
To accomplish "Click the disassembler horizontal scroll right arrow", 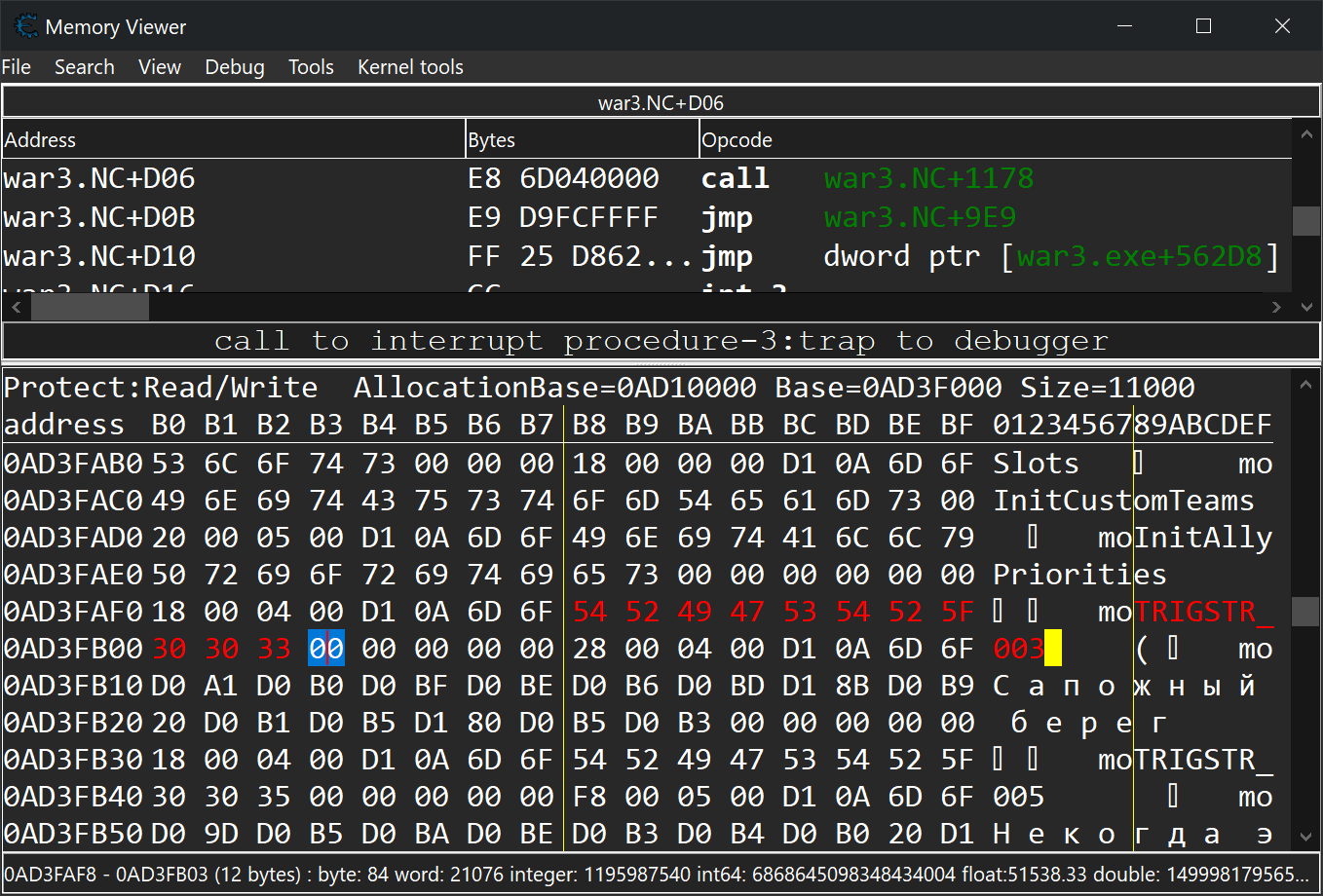I will (x=1277, y=306).
